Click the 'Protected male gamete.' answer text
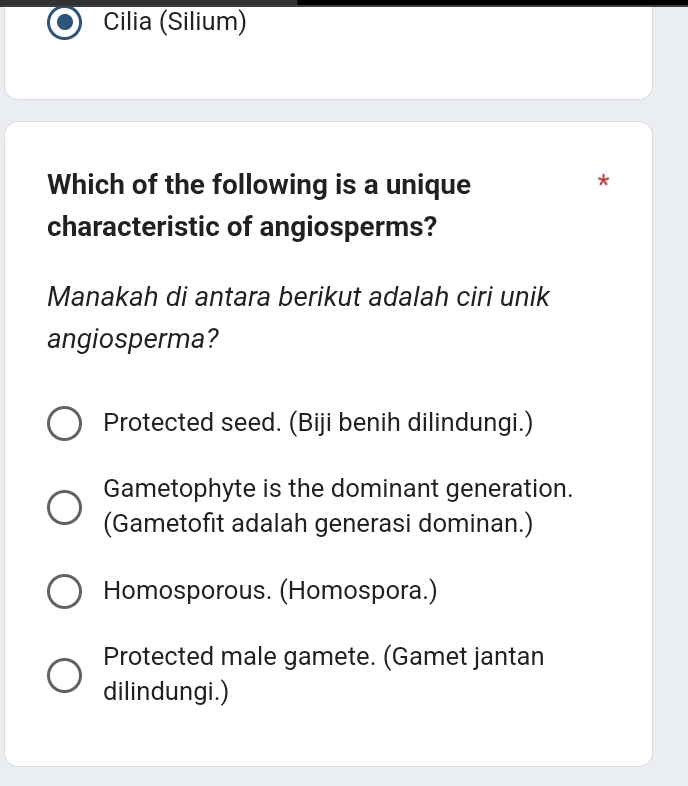688x786 pixels. [x=240, y=657]
